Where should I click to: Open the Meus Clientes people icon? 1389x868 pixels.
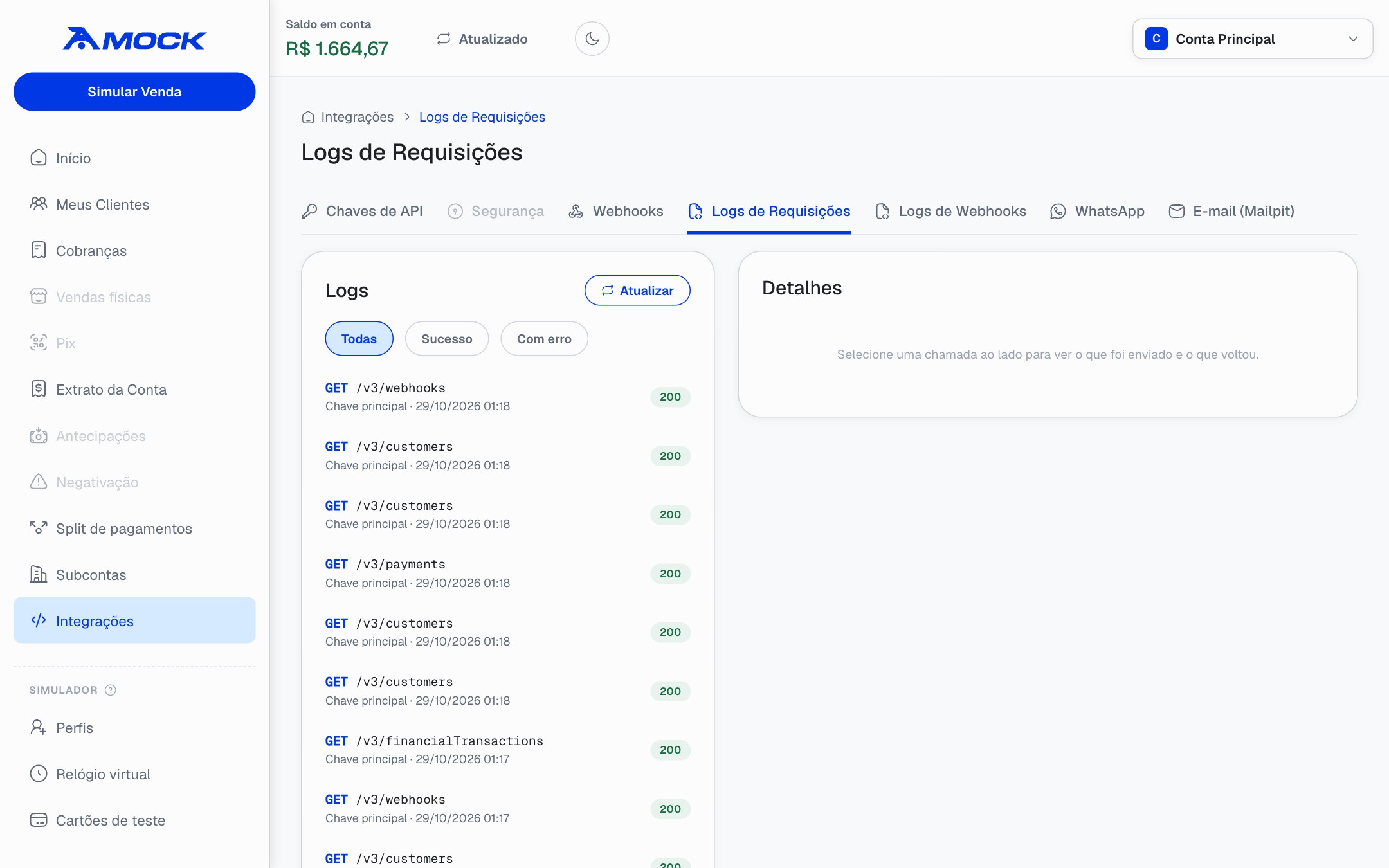coord(39,204)
